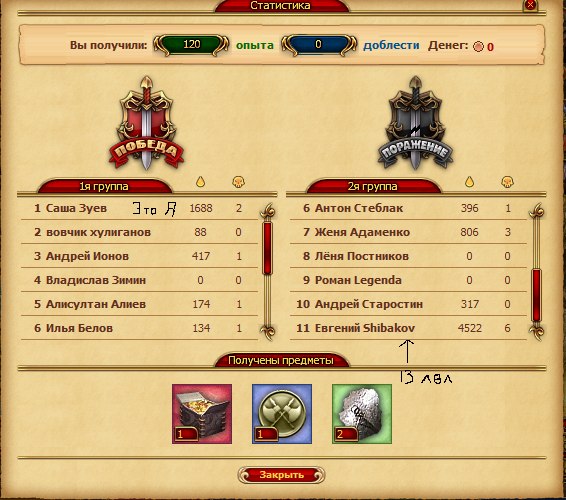This screenshot has width=566, height=500.
Task: Click the treasure chest reward item
Action: pyautogui.click(x=202, y=414)
